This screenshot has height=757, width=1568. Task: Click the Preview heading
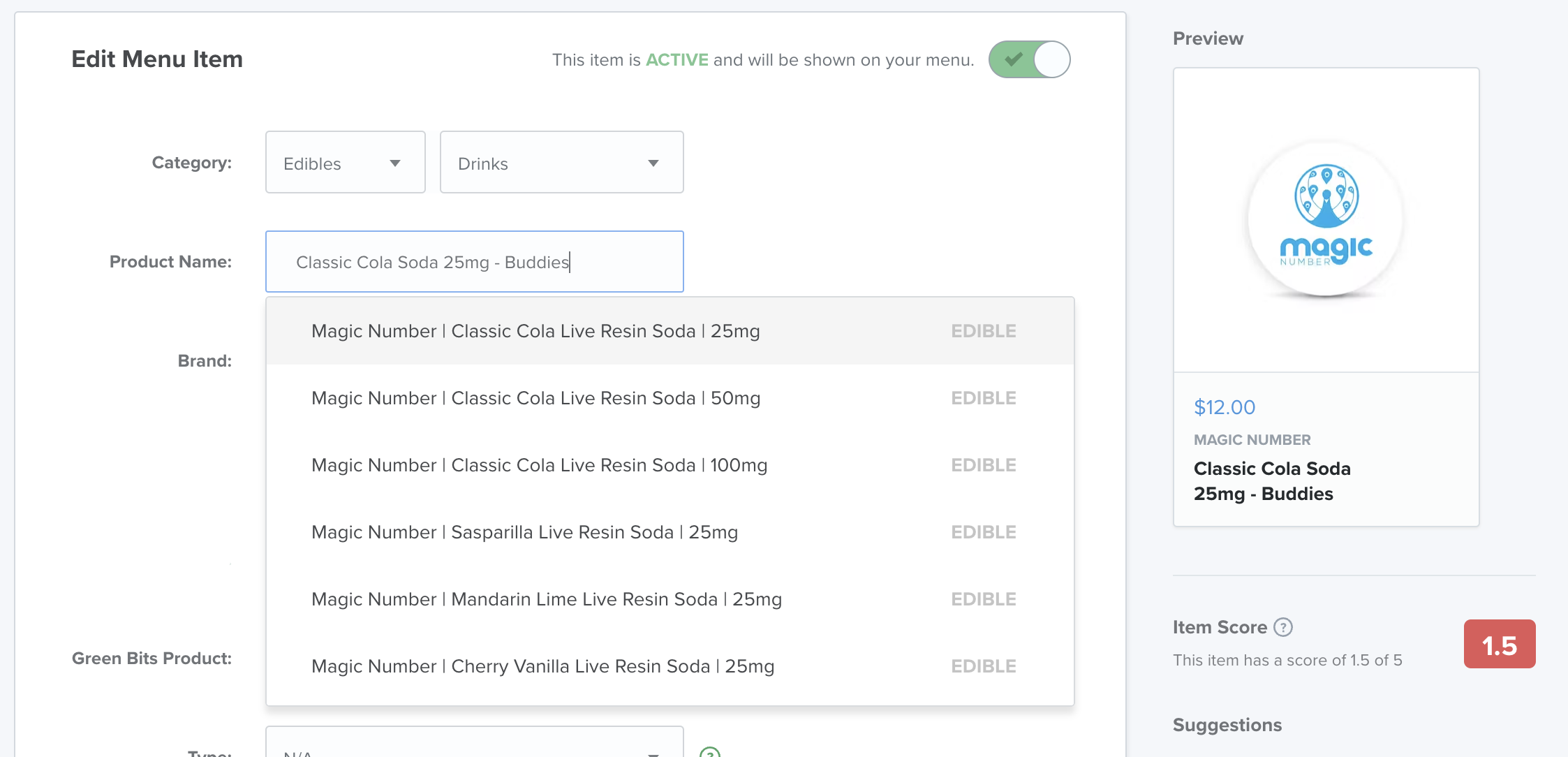[1208, 38]
